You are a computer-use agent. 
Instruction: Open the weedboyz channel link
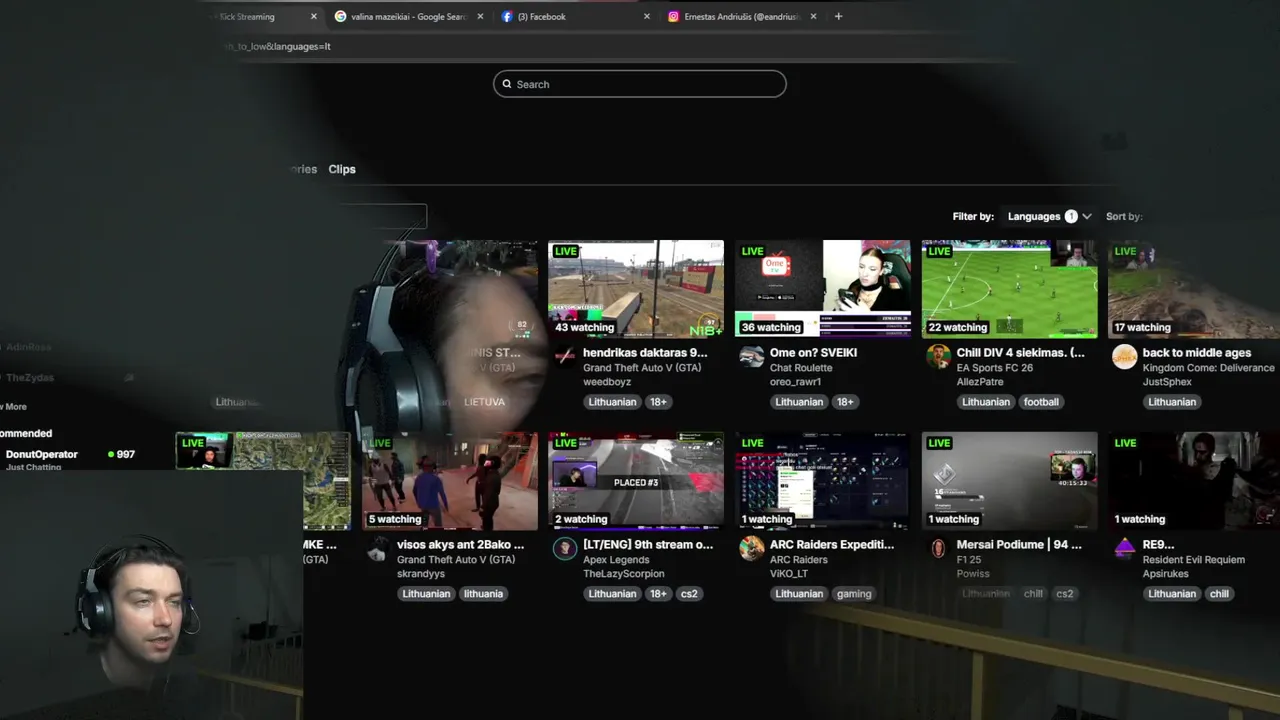tap(609, 382)
